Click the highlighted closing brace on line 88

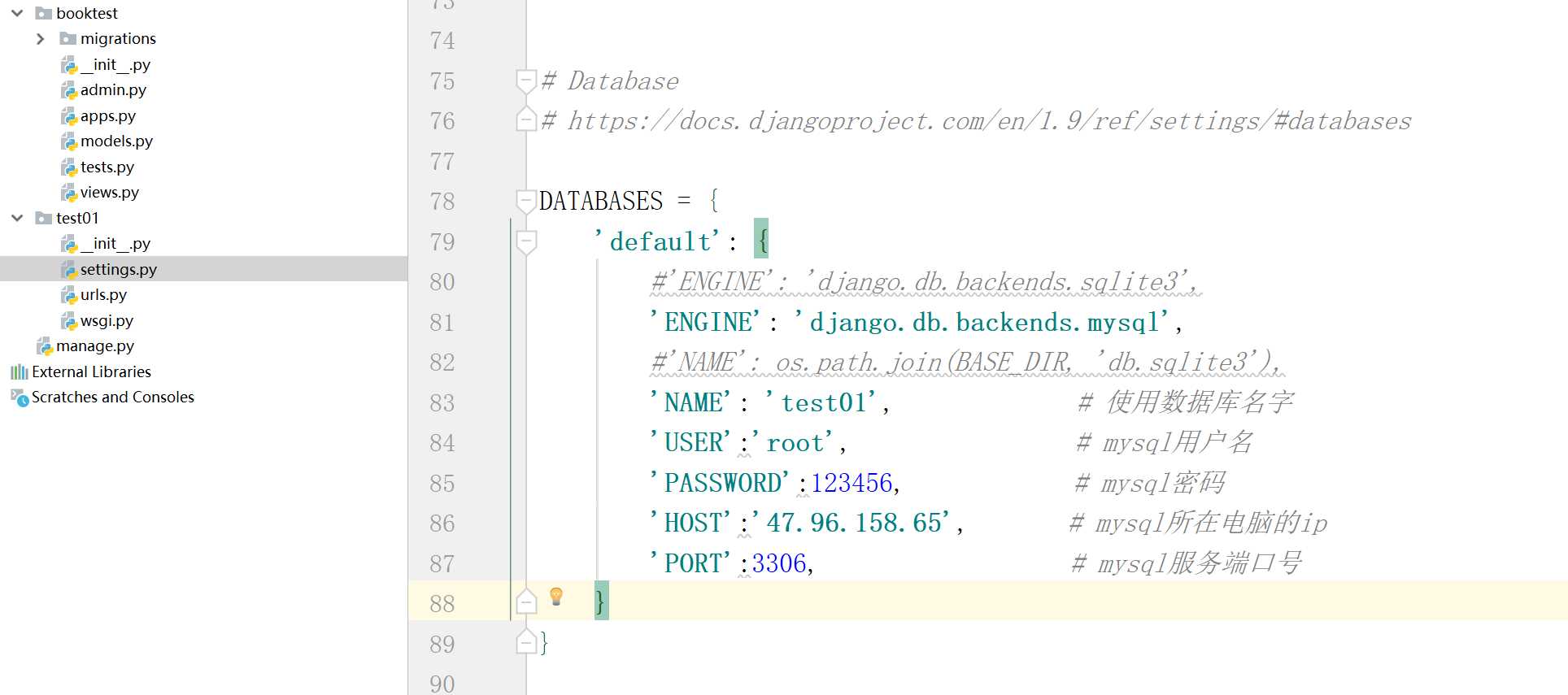coord(601,602)
